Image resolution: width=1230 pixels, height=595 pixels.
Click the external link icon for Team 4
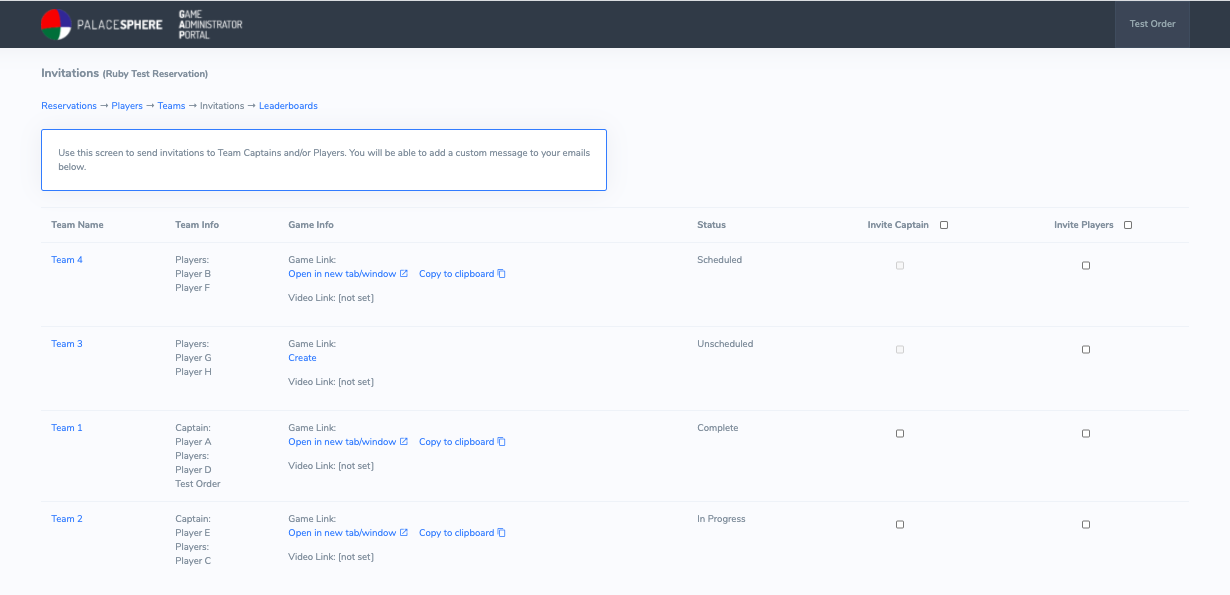tap(404, 274)
